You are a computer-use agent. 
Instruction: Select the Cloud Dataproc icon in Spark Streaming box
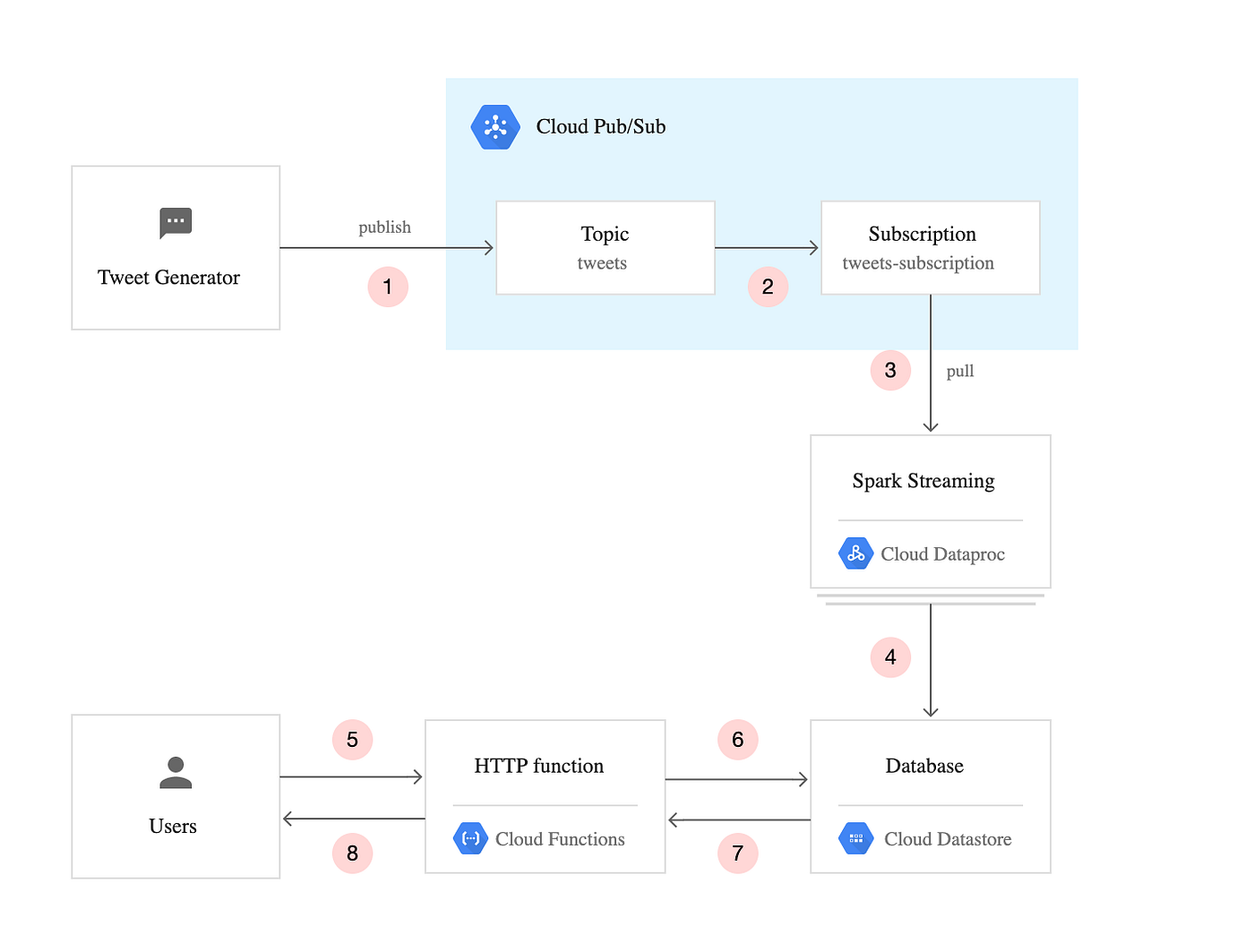click(x=855, y=553)
